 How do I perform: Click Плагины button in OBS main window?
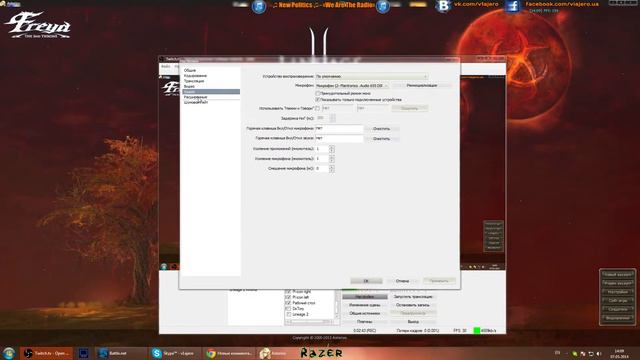point(364,322)
